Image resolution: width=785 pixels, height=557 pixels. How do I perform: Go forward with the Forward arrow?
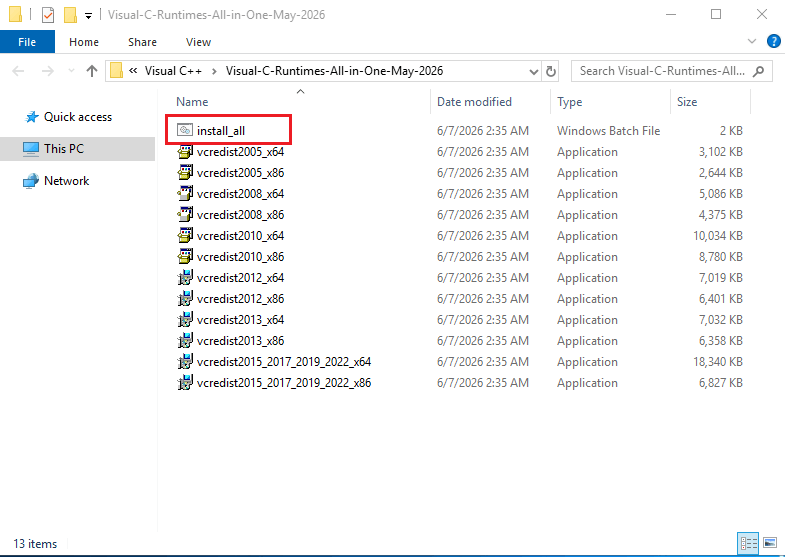pos(48,71)
